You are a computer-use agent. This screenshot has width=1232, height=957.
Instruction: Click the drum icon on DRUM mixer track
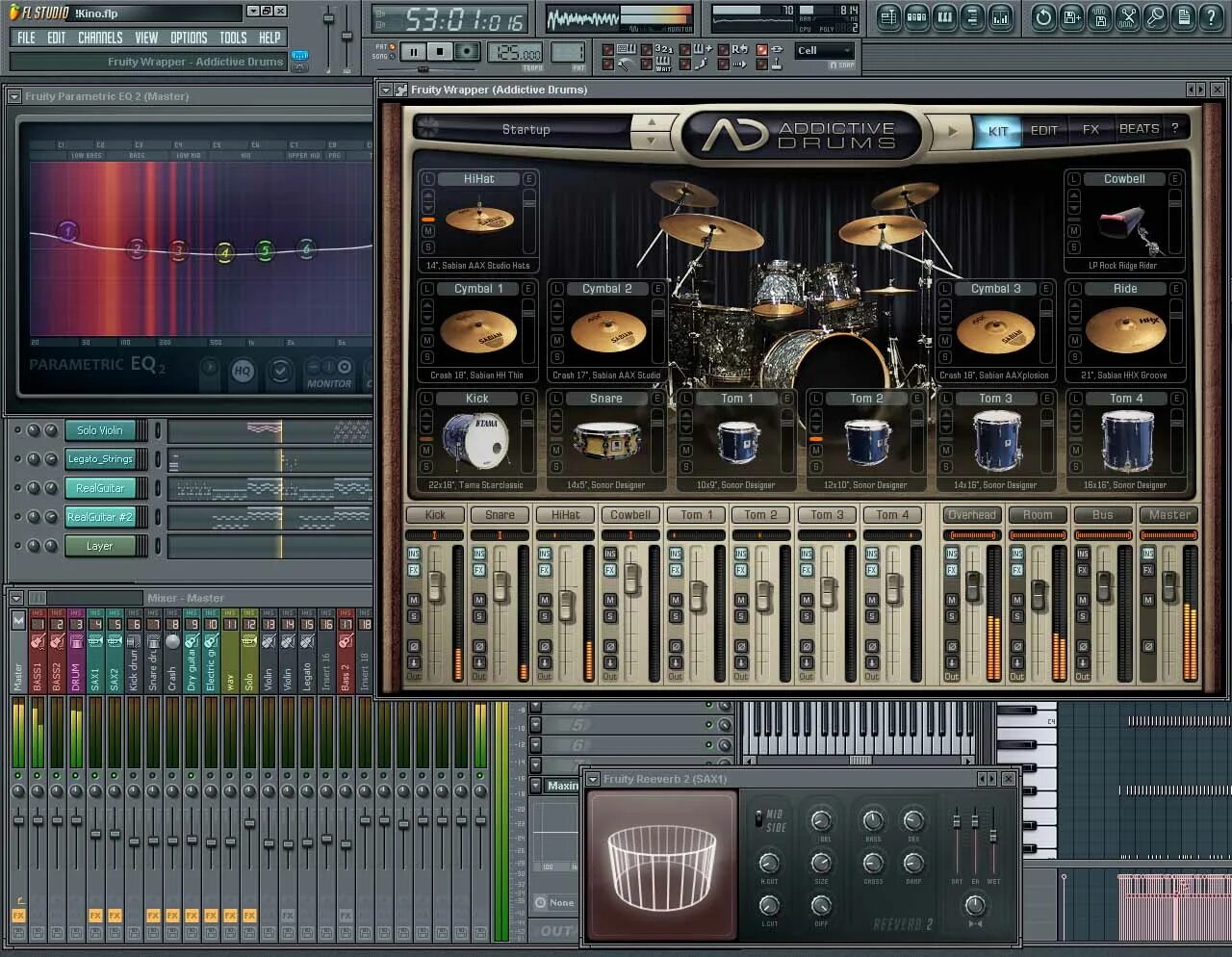point(76,640)
